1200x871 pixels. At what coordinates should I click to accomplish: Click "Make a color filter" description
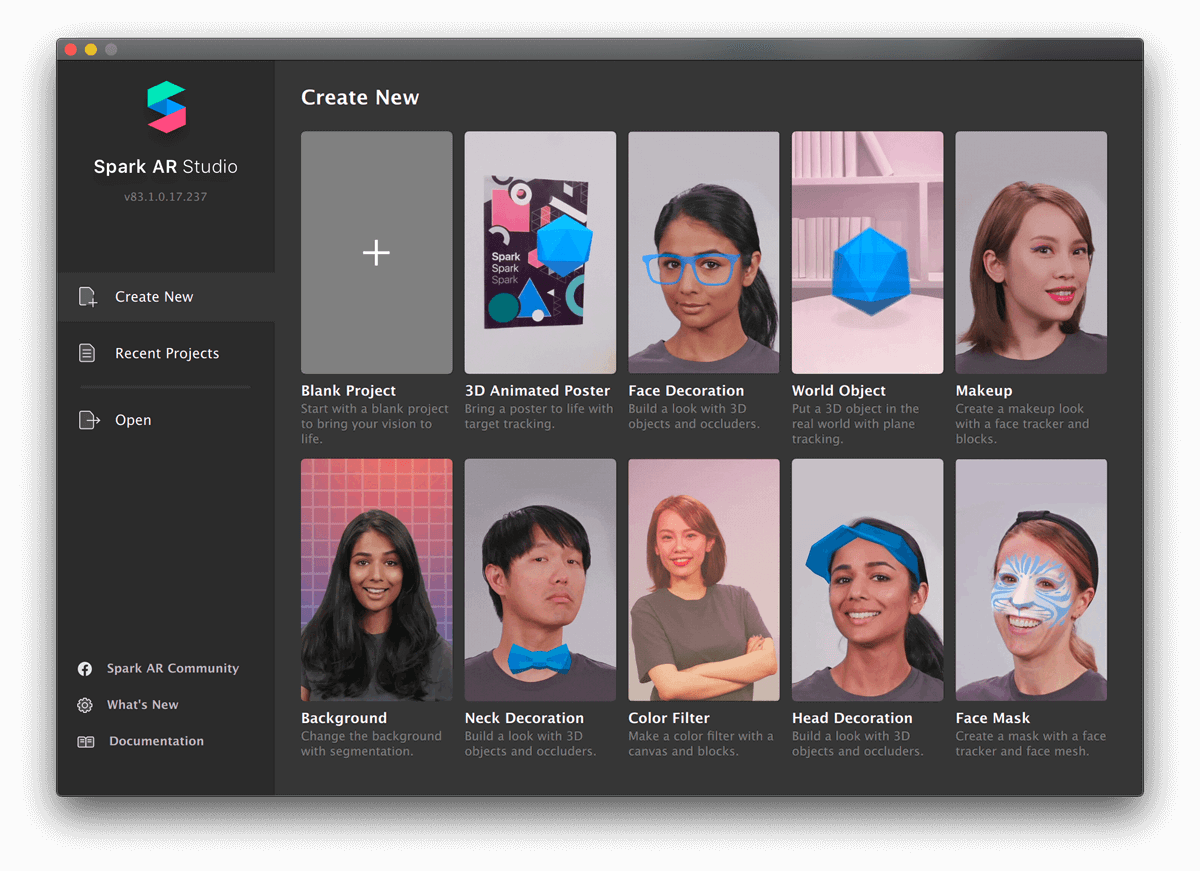pos(702,744)
